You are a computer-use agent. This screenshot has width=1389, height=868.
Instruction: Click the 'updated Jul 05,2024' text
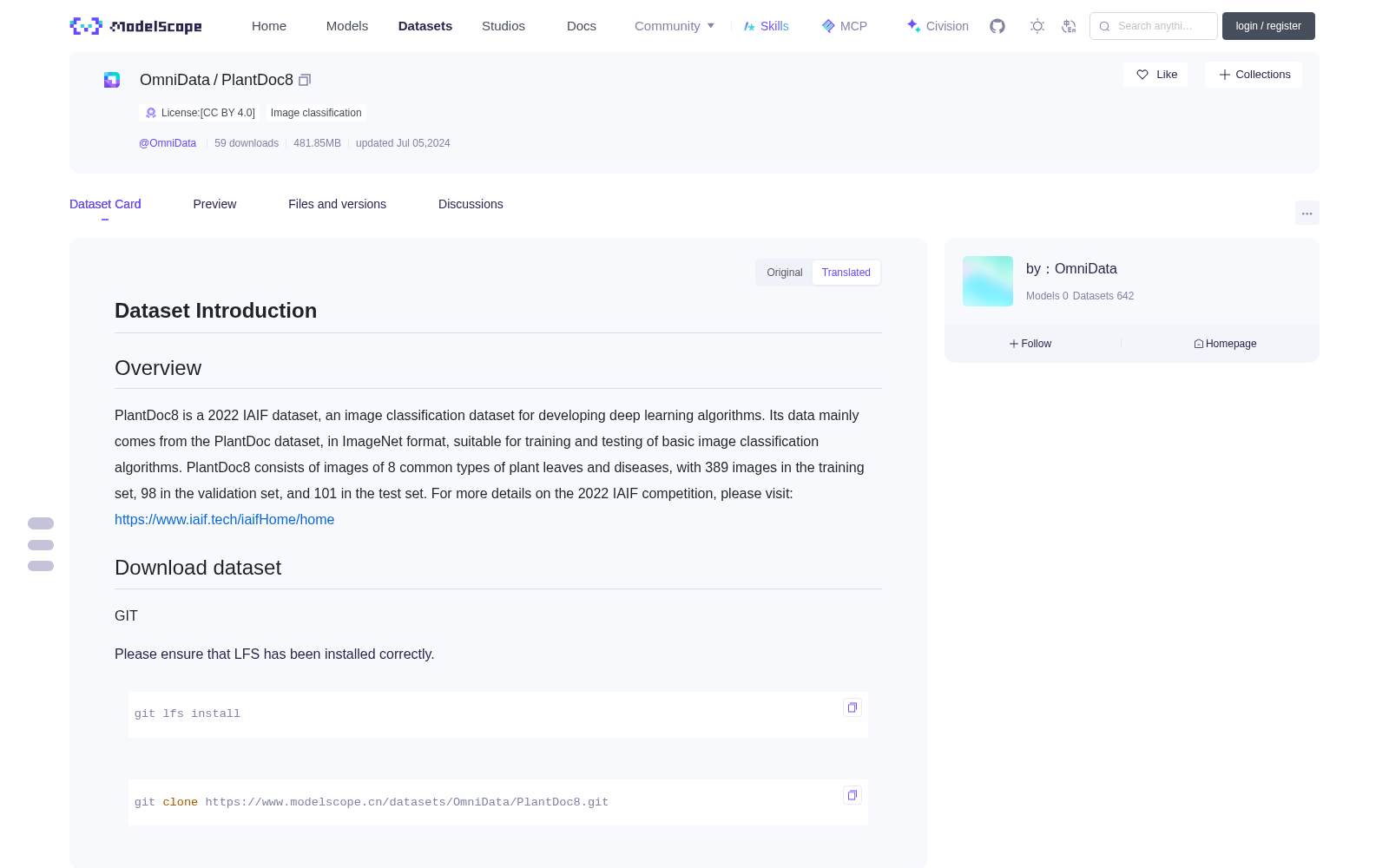(x=403, y=143)
